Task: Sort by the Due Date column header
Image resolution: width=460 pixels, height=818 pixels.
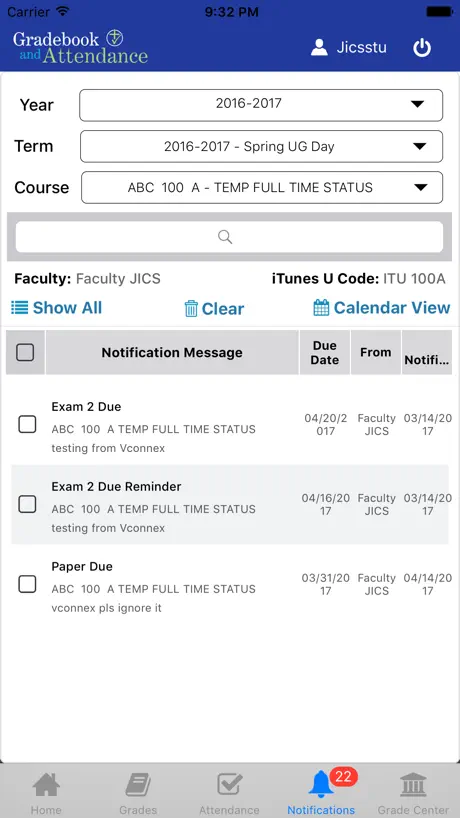Action: [324, 353]
